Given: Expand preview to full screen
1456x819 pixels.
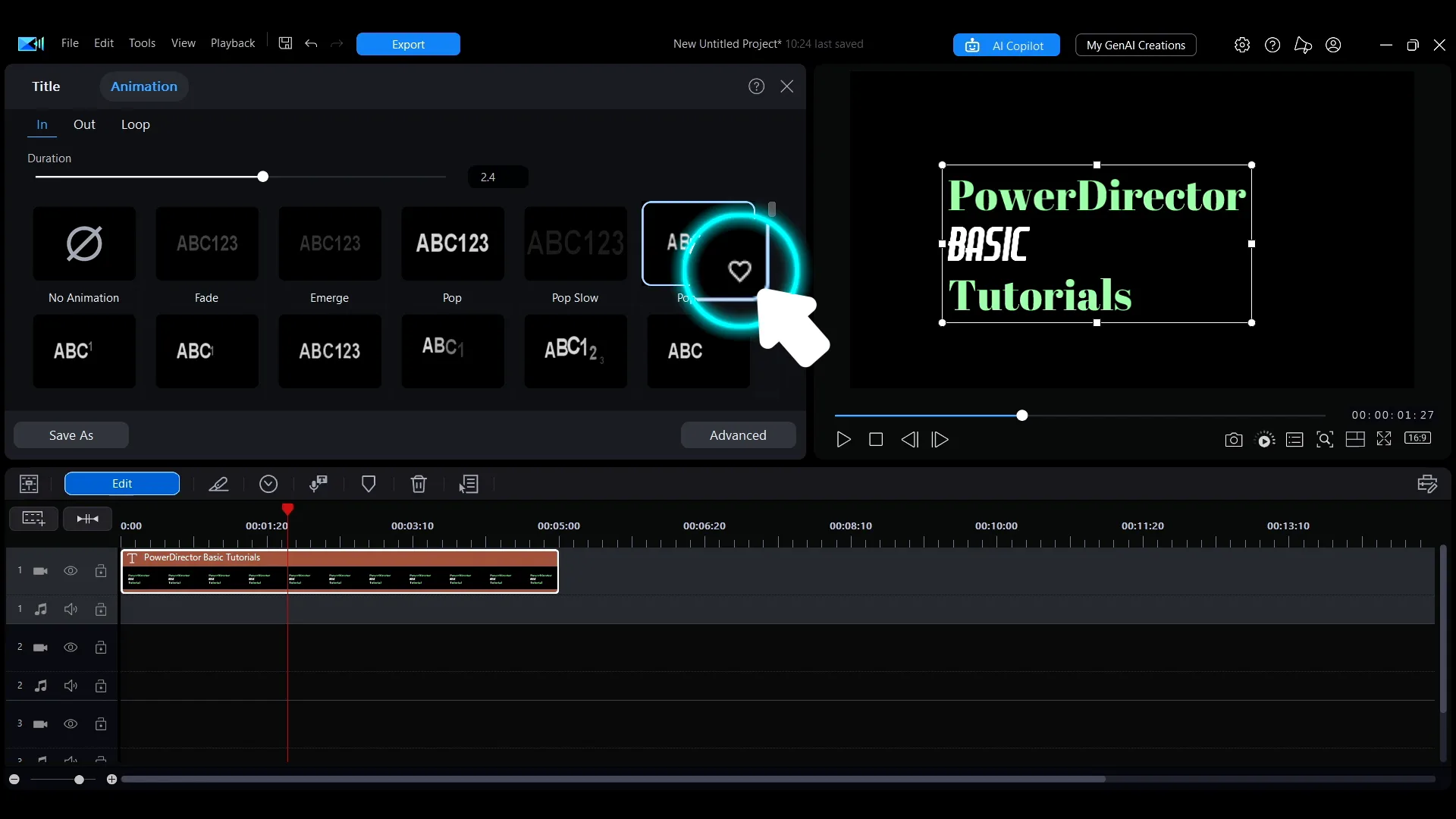Looking at the screenshot, I should [1384, 438].
